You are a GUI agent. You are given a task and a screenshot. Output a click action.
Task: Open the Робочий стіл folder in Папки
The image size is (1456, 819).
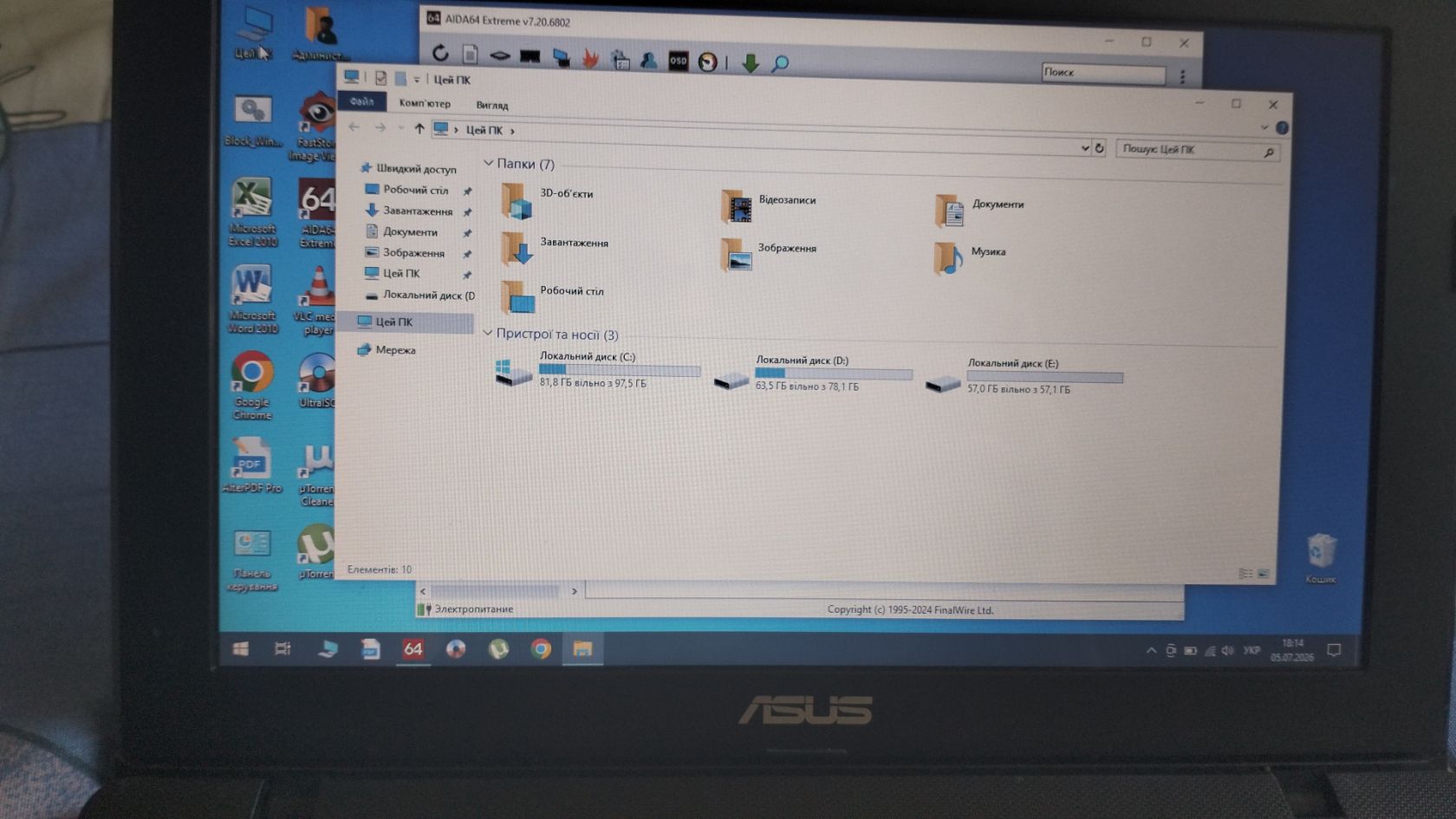[552, 296]
